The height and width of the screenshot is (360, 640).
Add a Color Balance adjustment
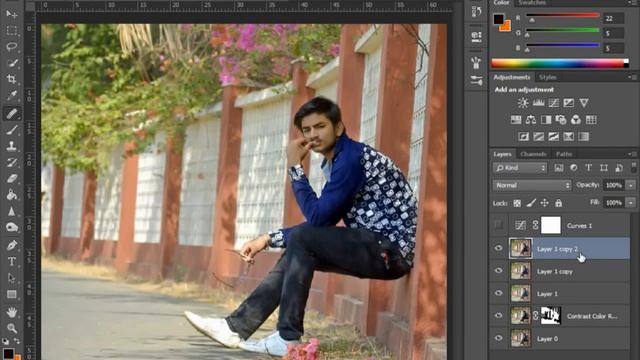531,120
